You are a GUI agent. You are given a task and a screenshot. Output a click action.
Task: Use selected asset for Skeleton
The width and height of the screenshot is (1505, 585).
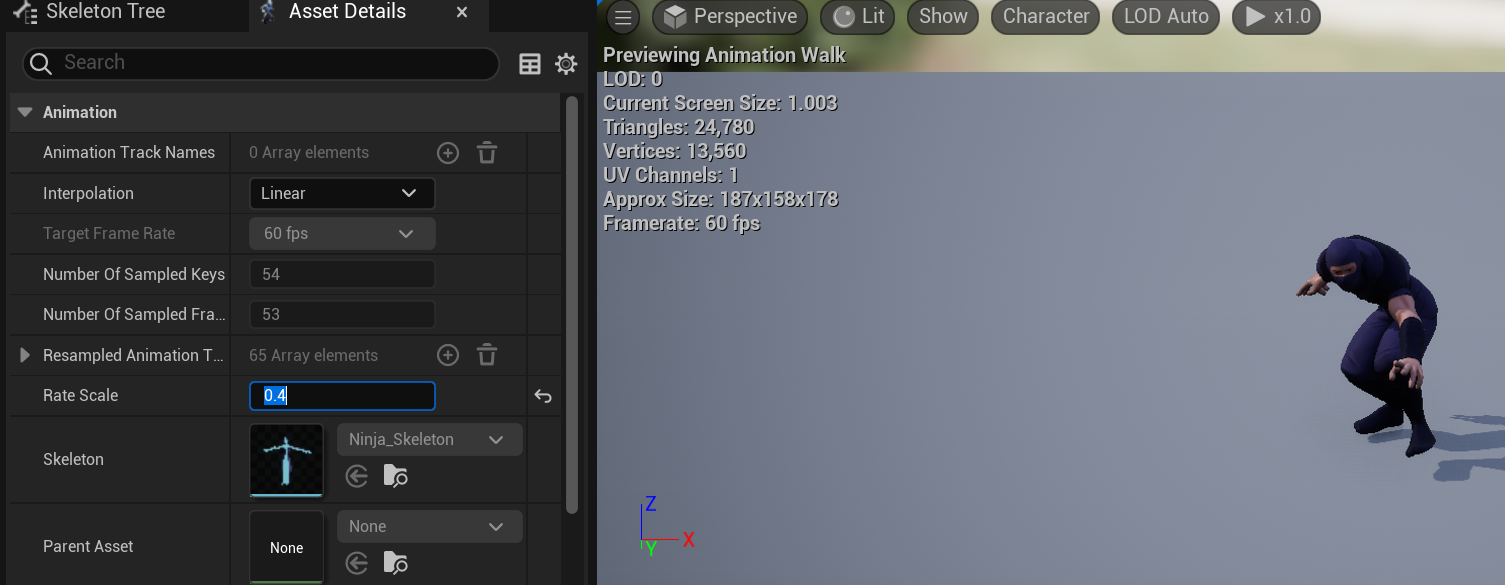pyautogui.click(x=357, y=477)
